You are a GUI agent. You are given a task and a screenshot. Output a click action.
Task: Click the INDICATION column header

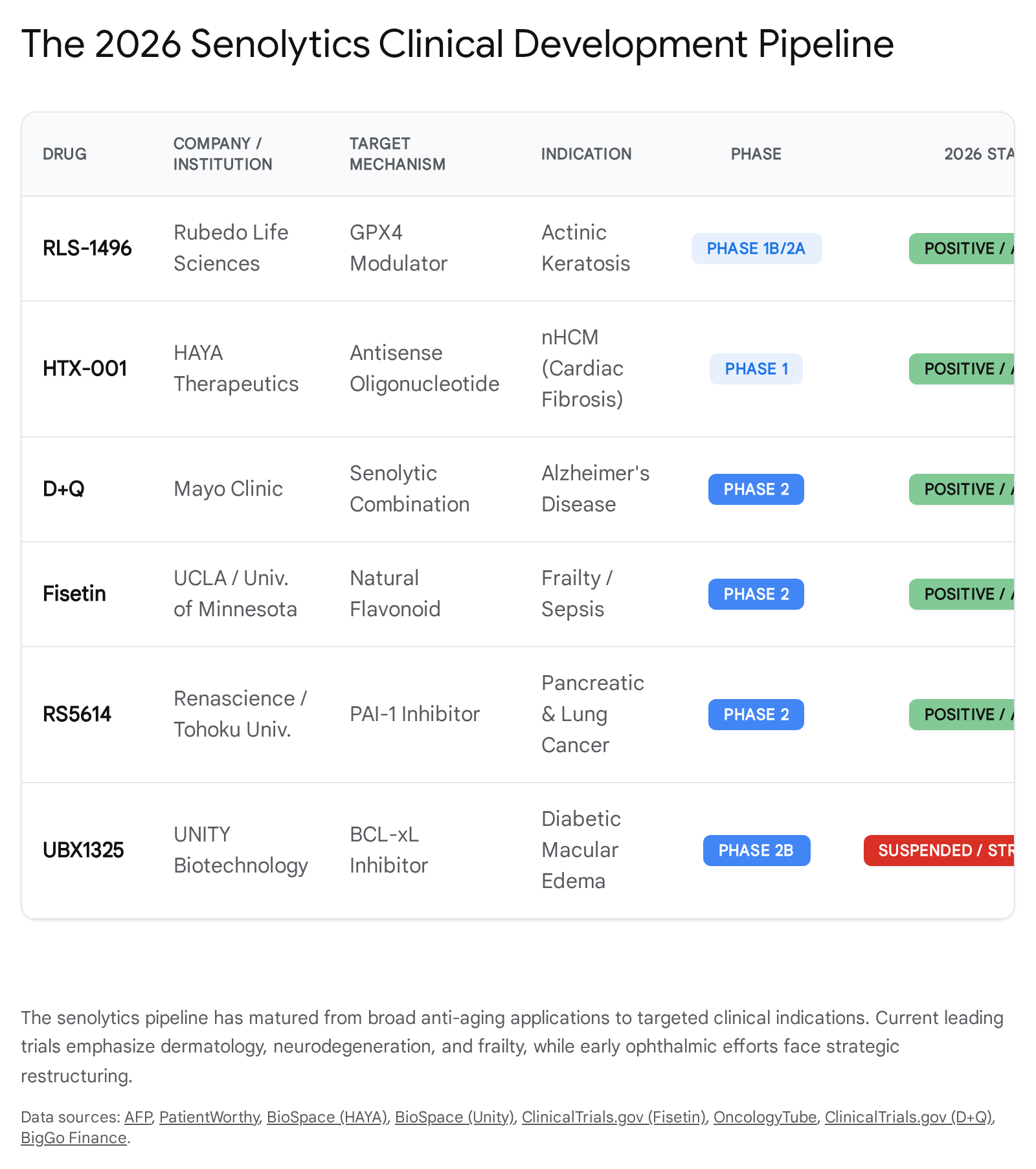587,154
